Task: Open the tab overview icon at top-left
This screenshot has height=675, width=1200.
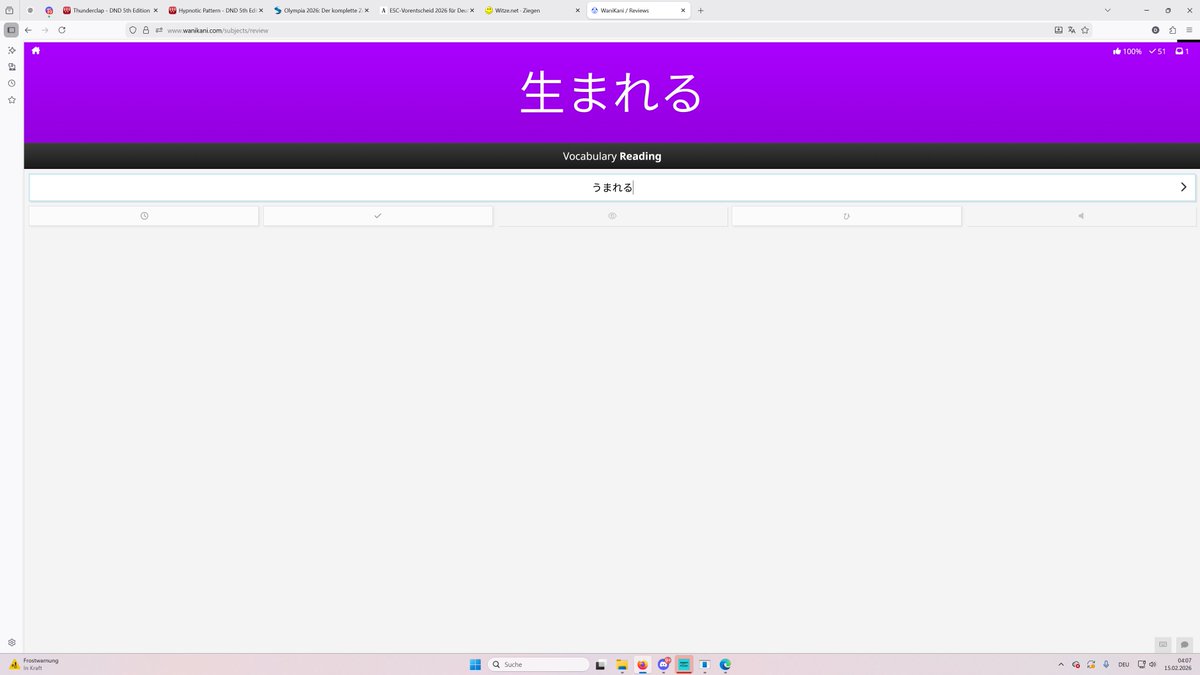Action: pos(10,10)
